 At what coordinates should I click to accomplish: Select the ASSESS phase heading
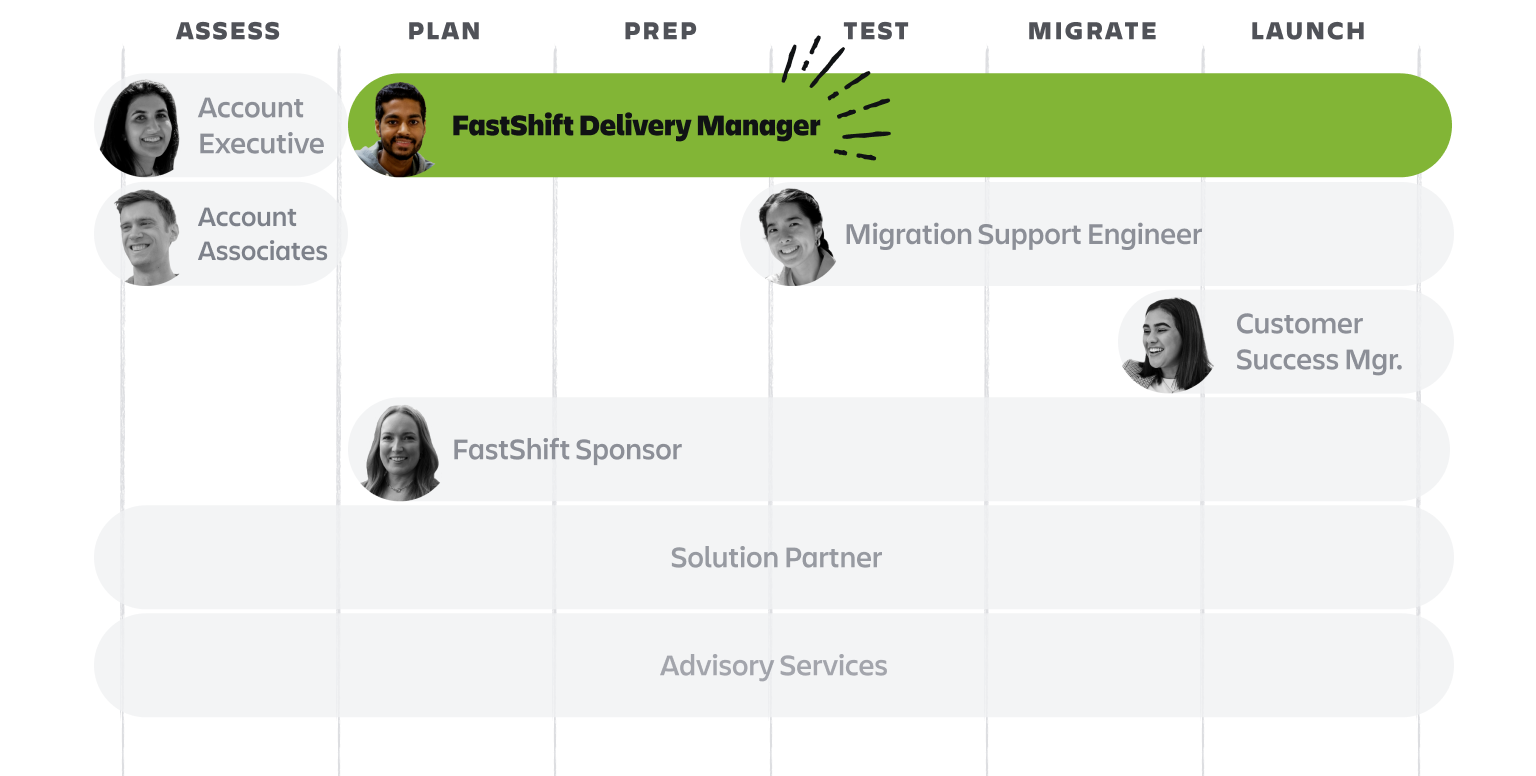coord(228,31)
